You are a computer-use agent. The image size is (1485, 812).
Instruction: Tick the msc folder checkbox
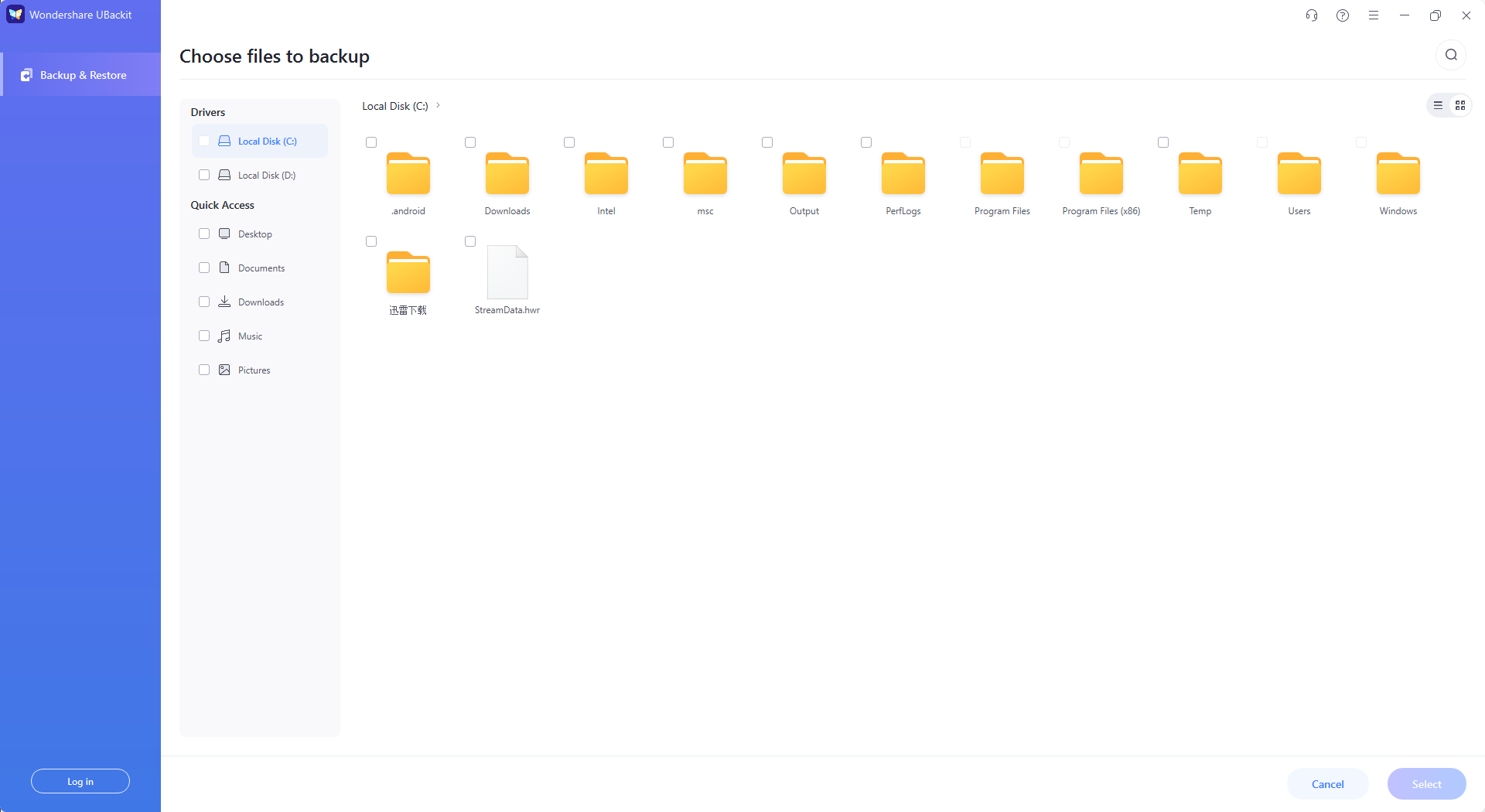tap(668, 142)
